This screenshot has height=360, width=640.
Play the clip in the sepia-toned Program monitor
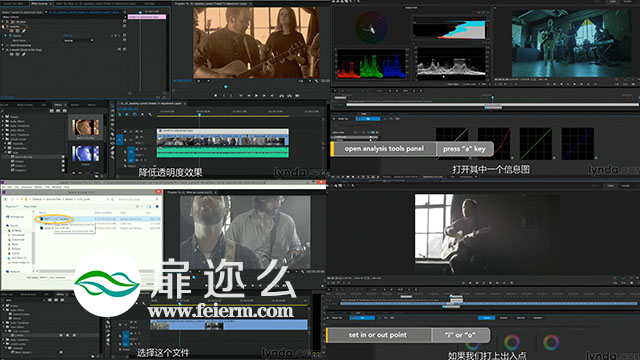(x=256, y=95)
